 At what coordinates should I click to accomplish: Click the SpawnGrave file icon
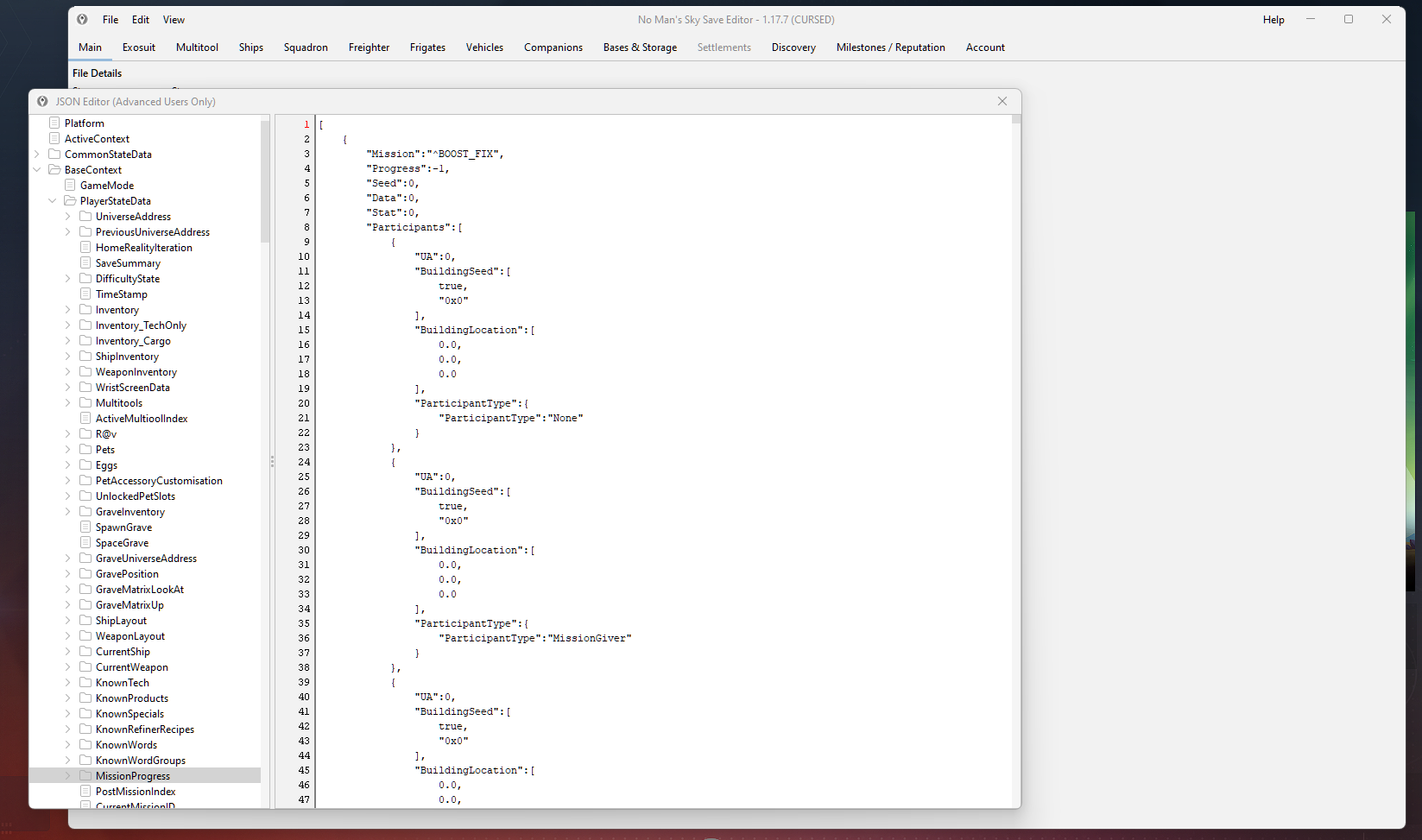click(x=85, y=527)
